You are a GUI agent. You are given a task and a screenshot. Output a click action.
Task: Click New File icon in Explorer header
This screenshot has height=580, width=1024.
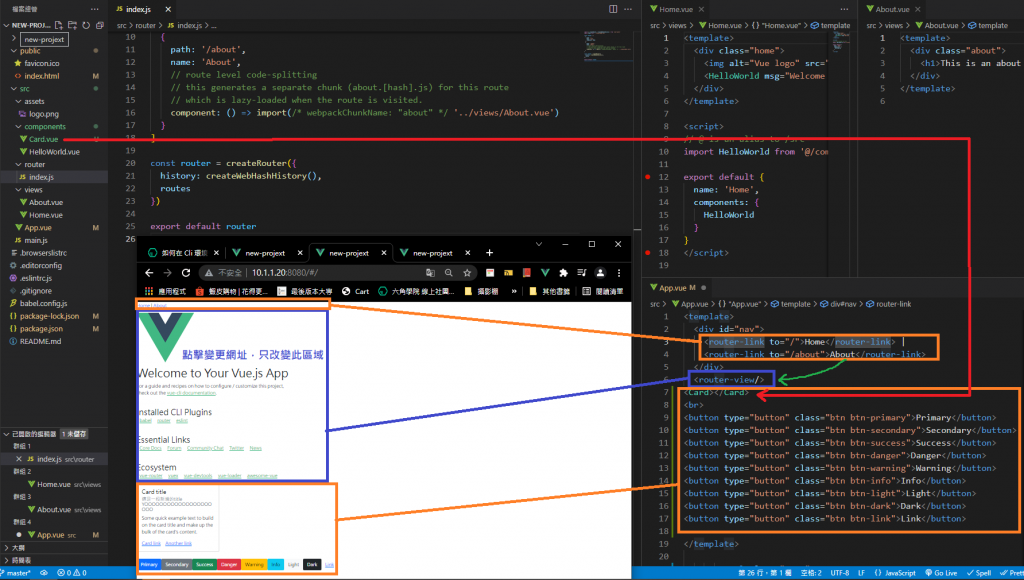(59, 25)
